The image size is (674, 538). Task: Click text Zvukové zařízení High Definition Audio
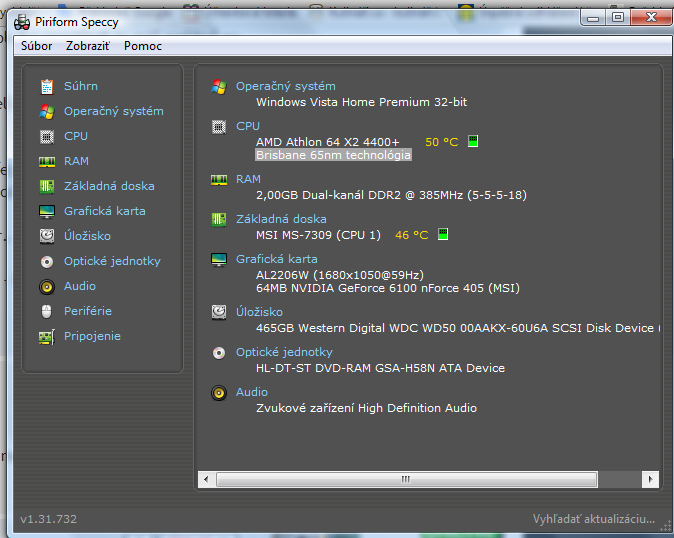(x=367, y=408)
